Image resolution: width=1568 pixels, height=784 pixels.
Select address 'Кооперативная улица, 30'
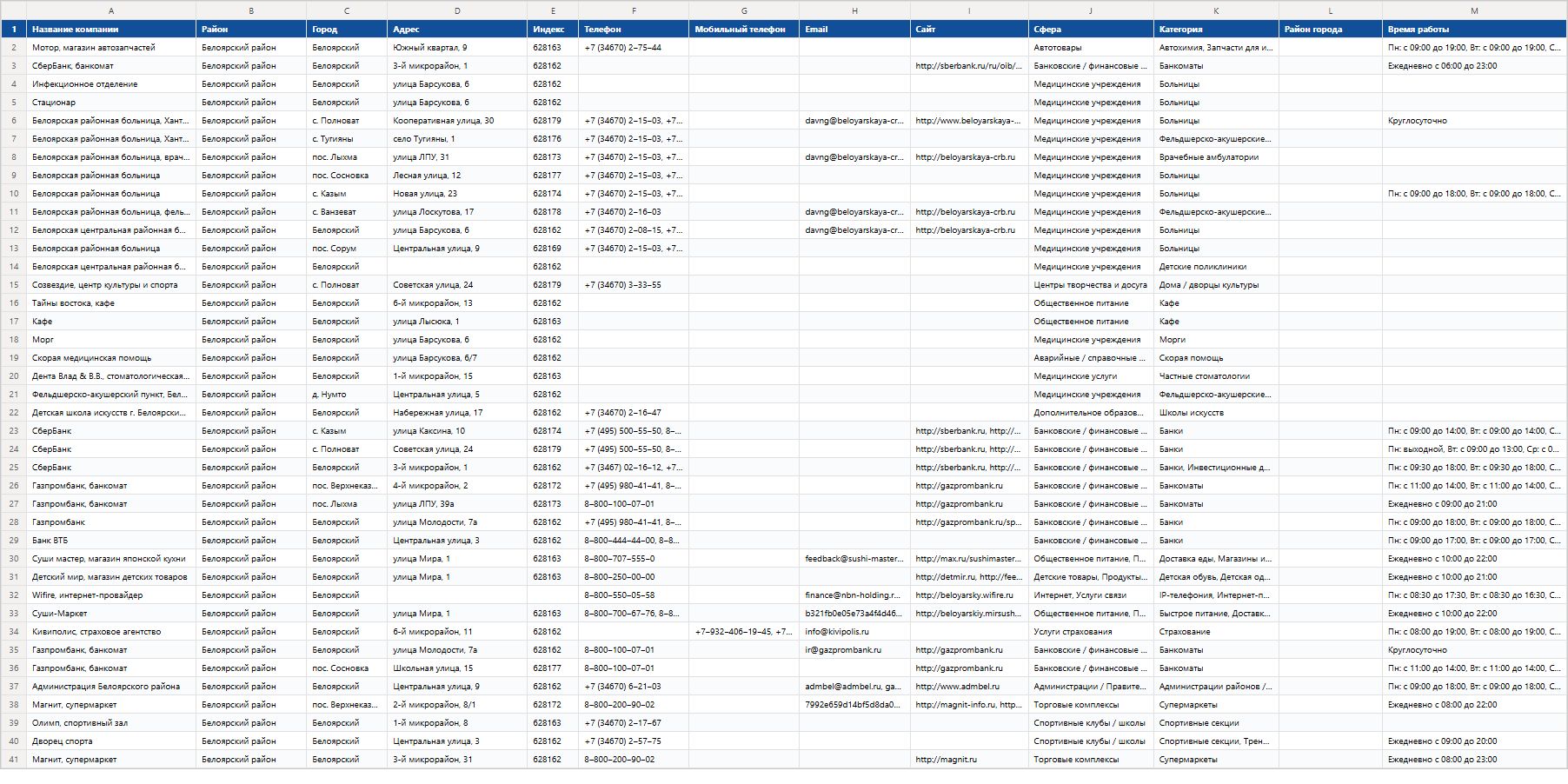(457, 121)
